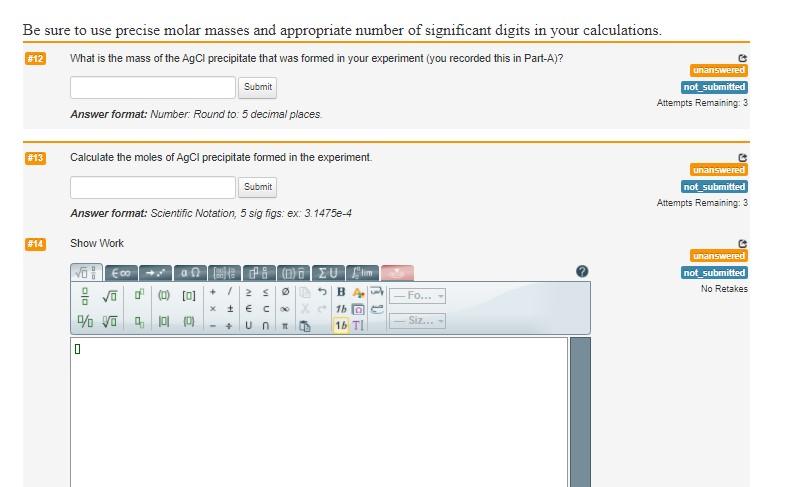Insert an nth root template
789x487 pixels.
click(110, 321)
